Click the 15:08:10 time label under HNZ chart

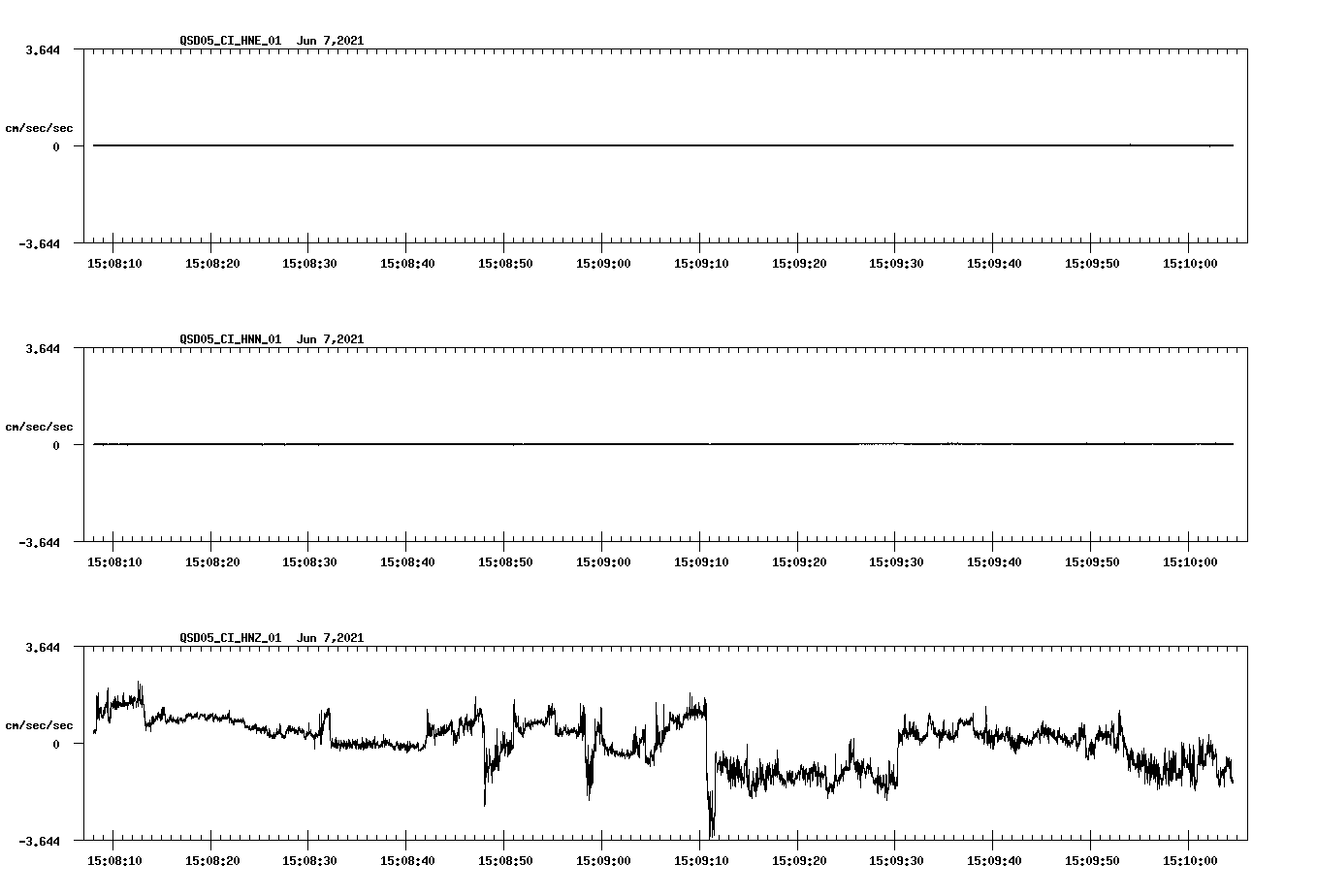(x=114, y=860)
